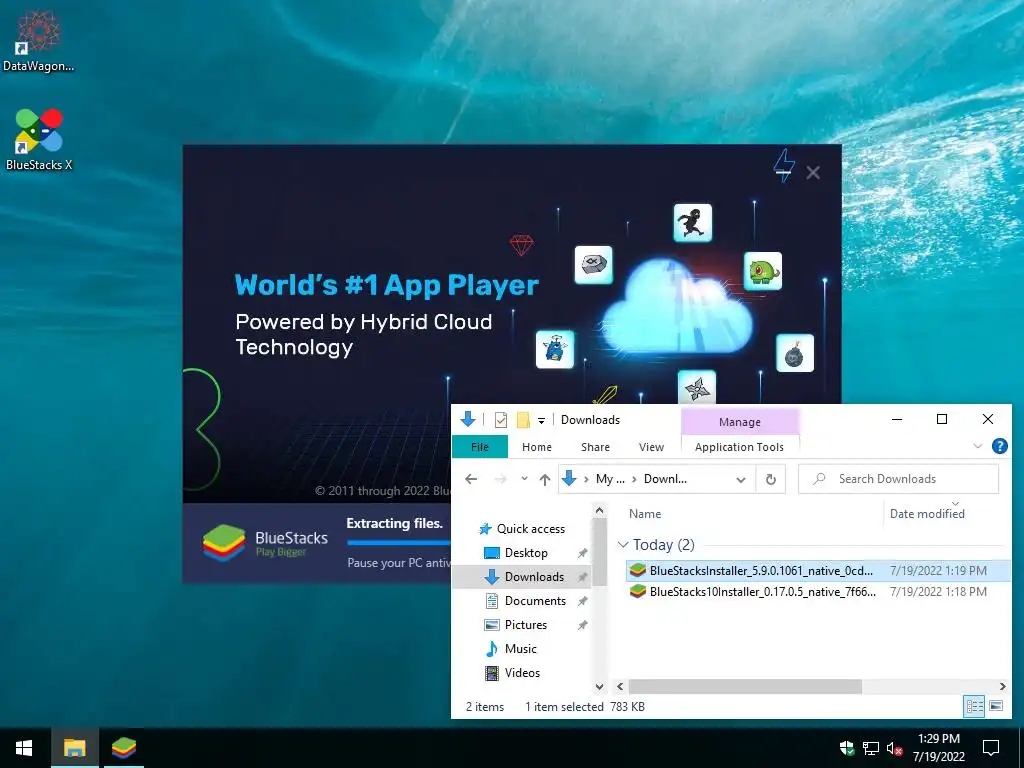Open the Application Tools tab
Image resolution: width=1024 pixels, height=768 pixels.
(x=739, y=447)
